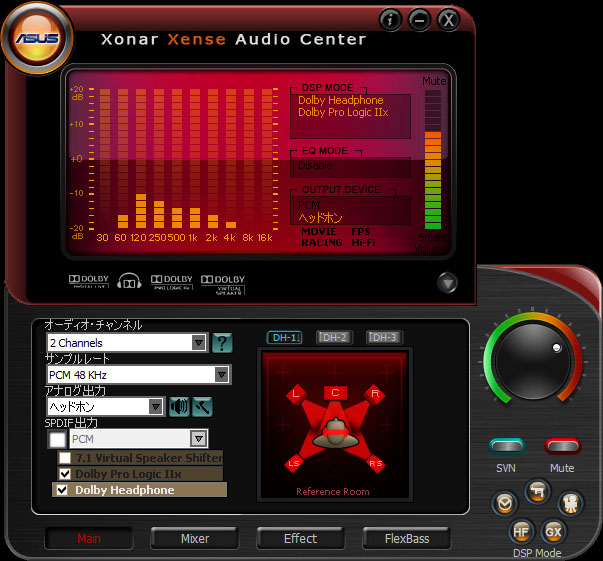Activate the clock-shaped DSP mode icon

pos(505,503)
